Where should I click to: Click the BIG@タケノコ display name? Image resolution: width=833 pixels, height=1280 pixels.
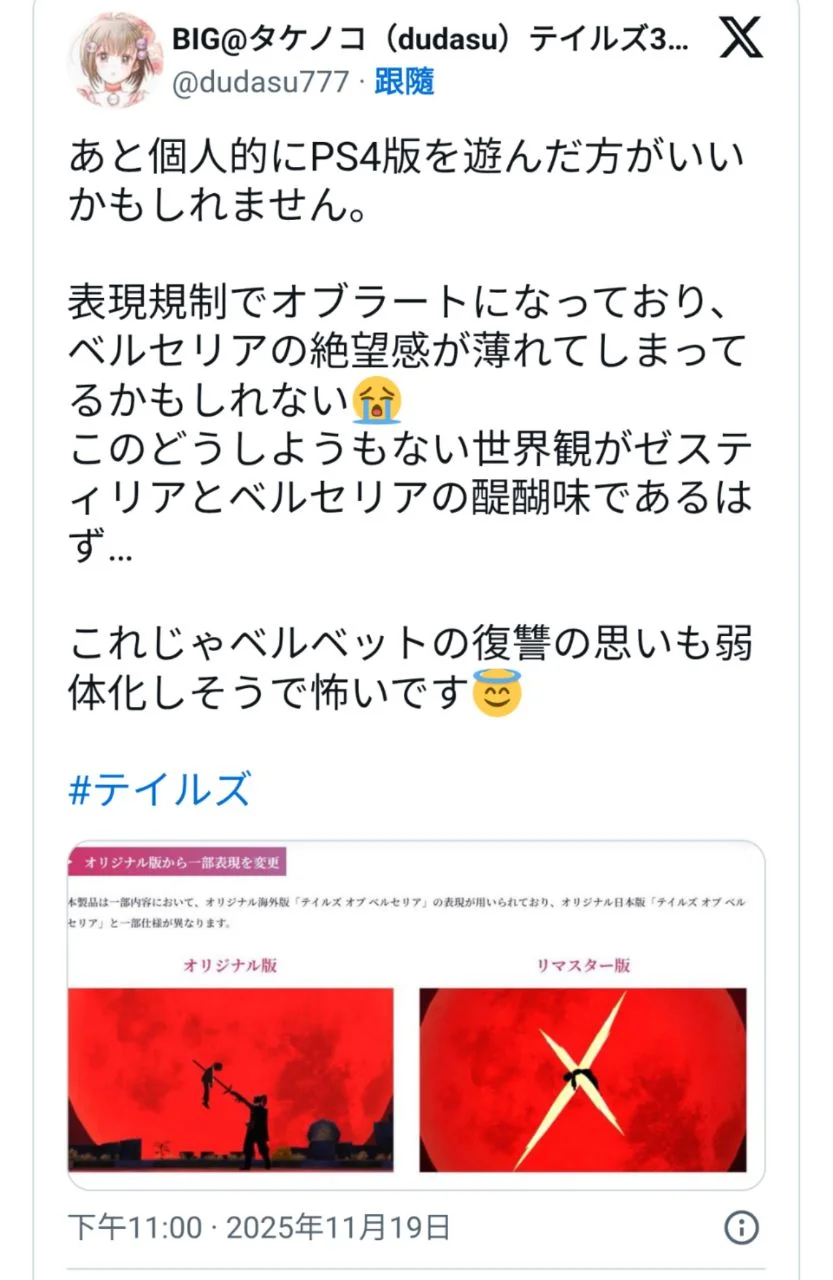430,40
